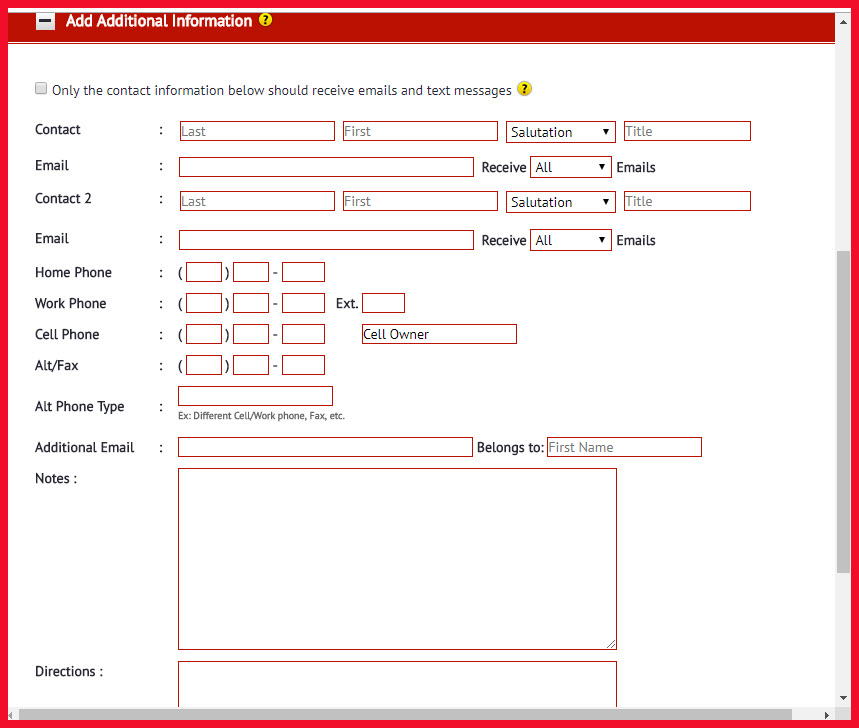The width and height of the screenshot is (859, 728).
Task: Focus Contact 2 First name field
Action: click(420, 201)
